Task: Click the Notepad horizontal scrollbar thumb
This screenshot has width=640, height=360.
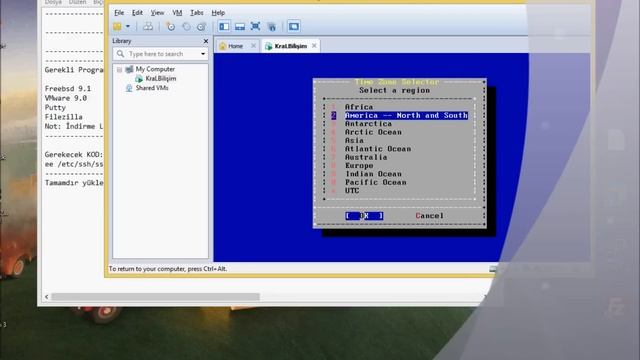Action: coord(155,297)
